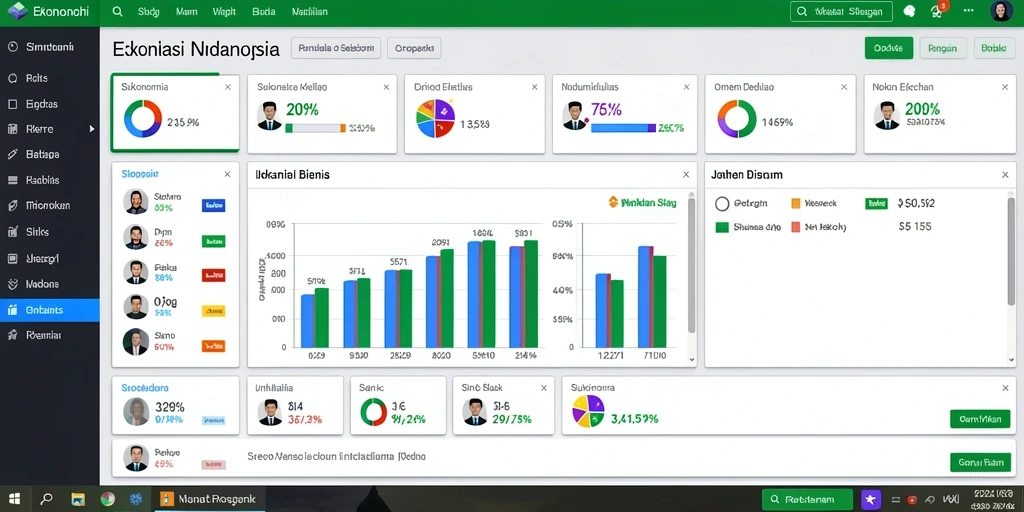
Task: Open the chat bubble icon in header
Action: tap(909, 11)
